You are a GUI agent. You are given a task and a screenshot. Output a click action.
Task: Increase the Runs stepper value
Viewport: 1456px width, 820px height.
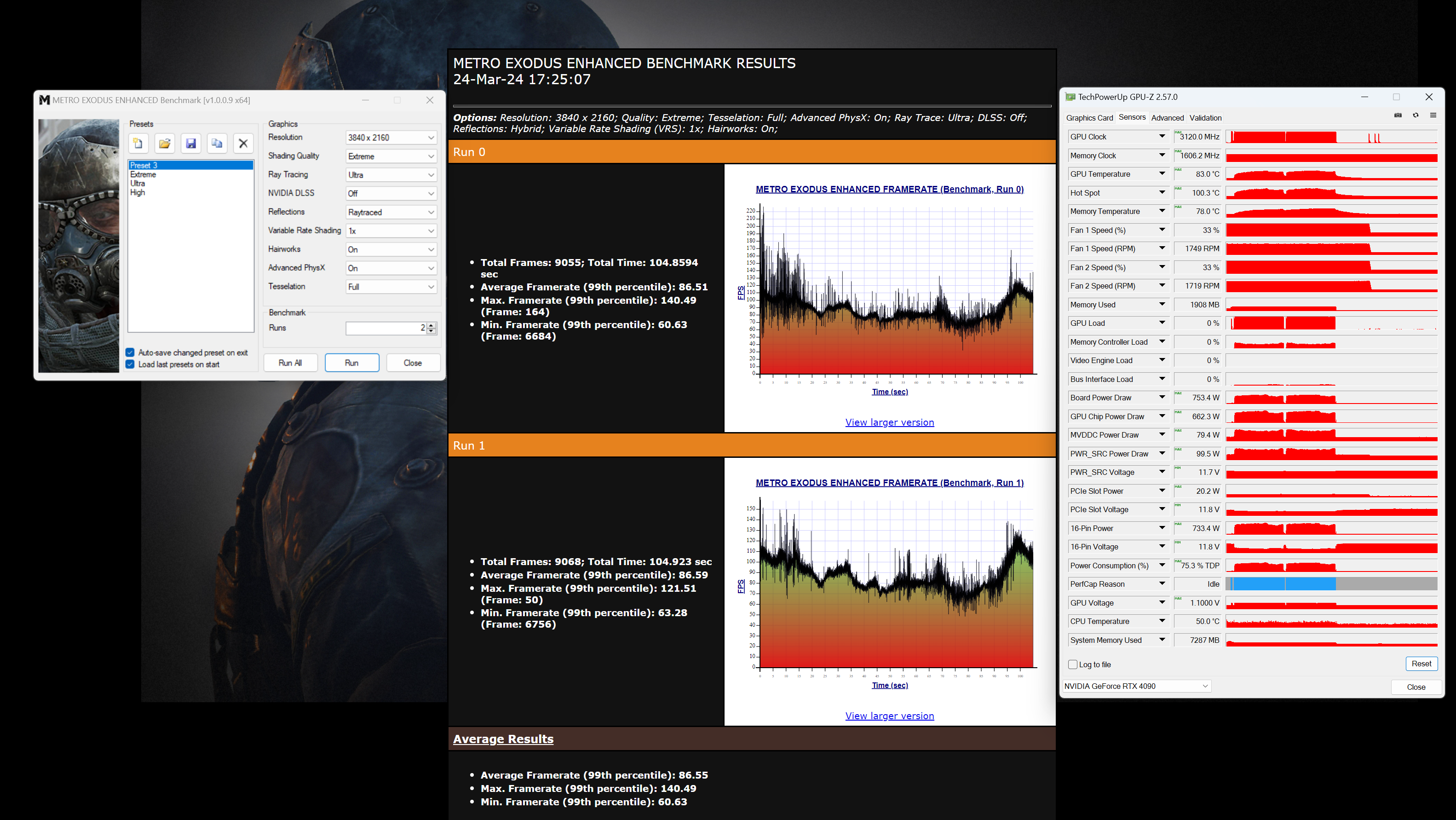tap(431, 324)
